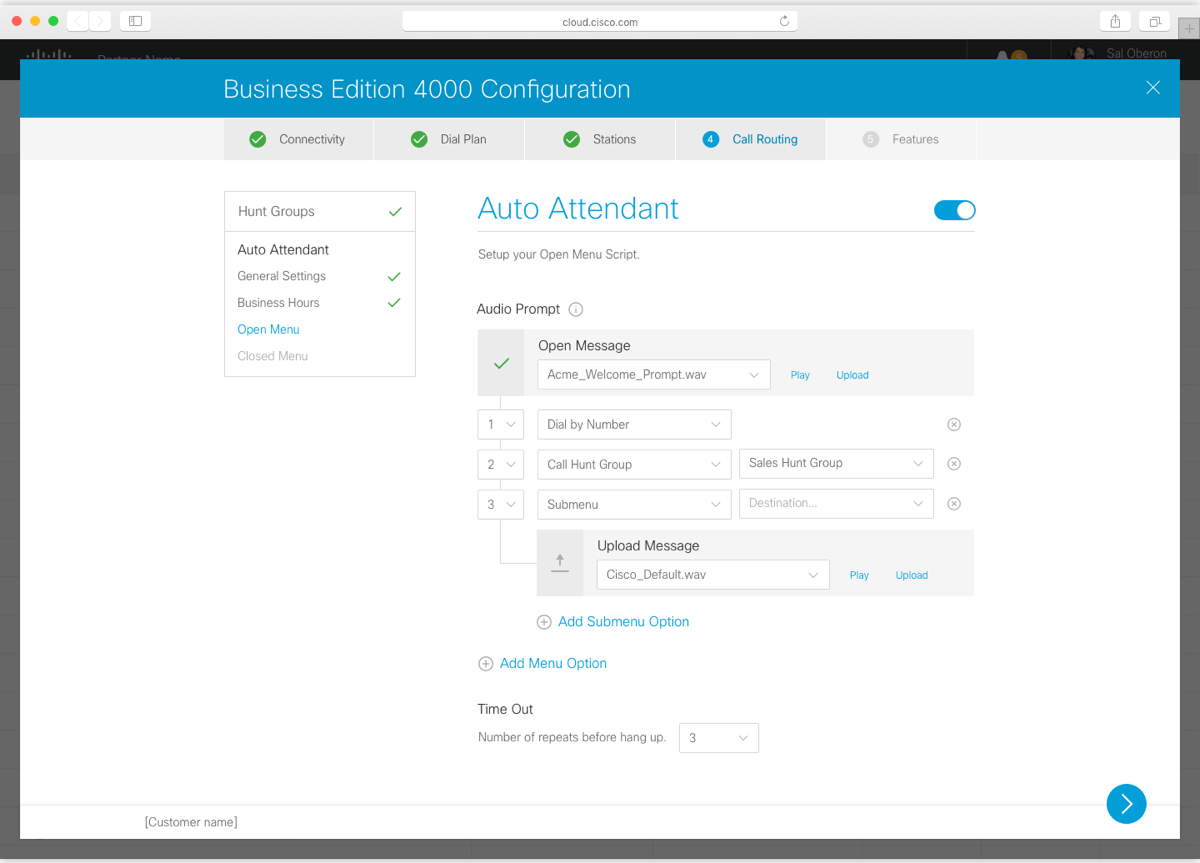The image size is (1200, 863).
Task: Expand the Sales Hunt Group dropdown
Action: point(836,463)
